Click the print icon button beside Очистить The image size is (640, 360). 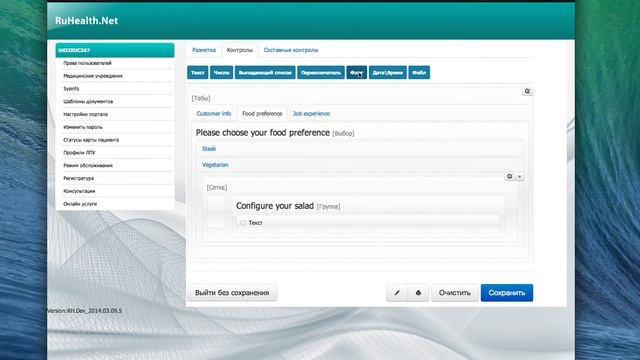[418, 293]
